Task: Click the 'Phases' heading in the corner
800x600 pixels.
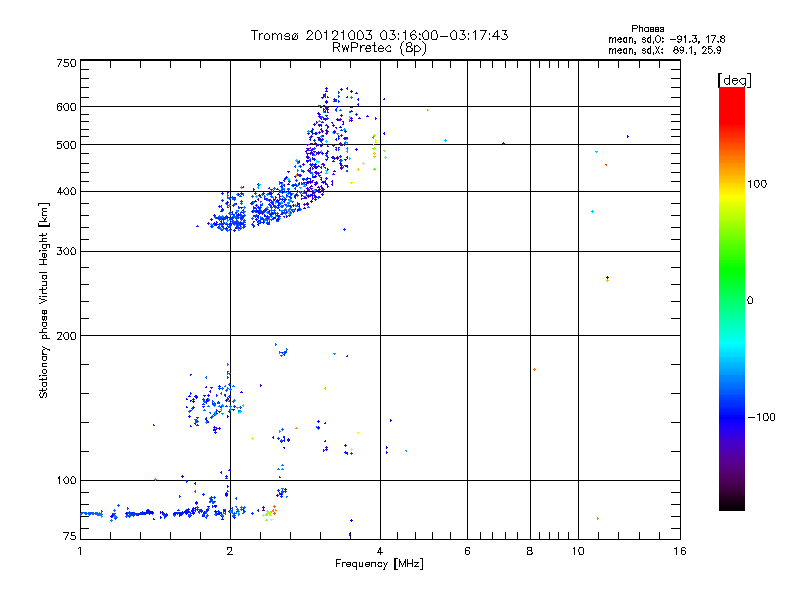Action: 647,29
